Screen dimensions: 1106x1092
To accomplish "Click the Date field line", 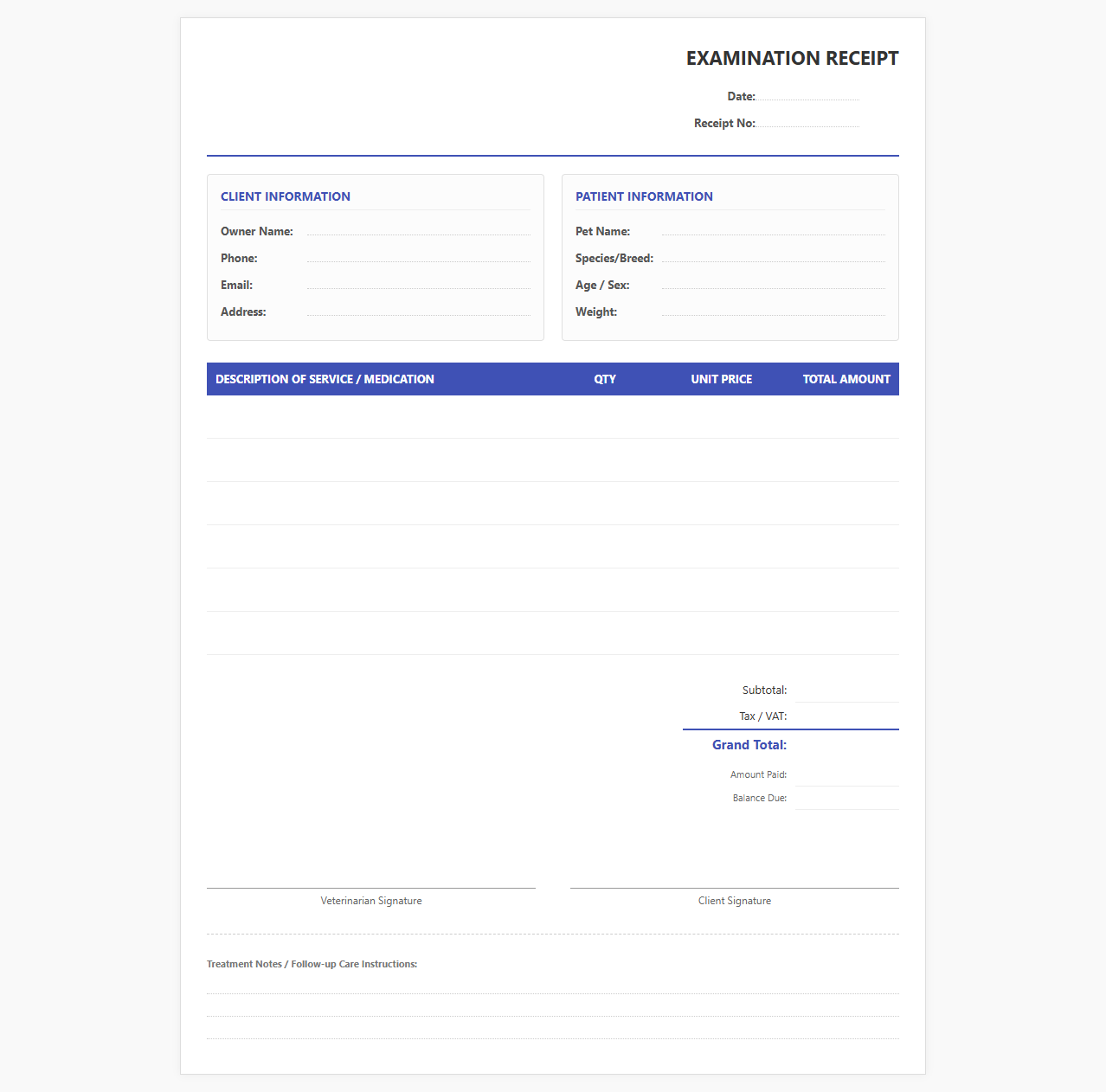I will (807, 93).
